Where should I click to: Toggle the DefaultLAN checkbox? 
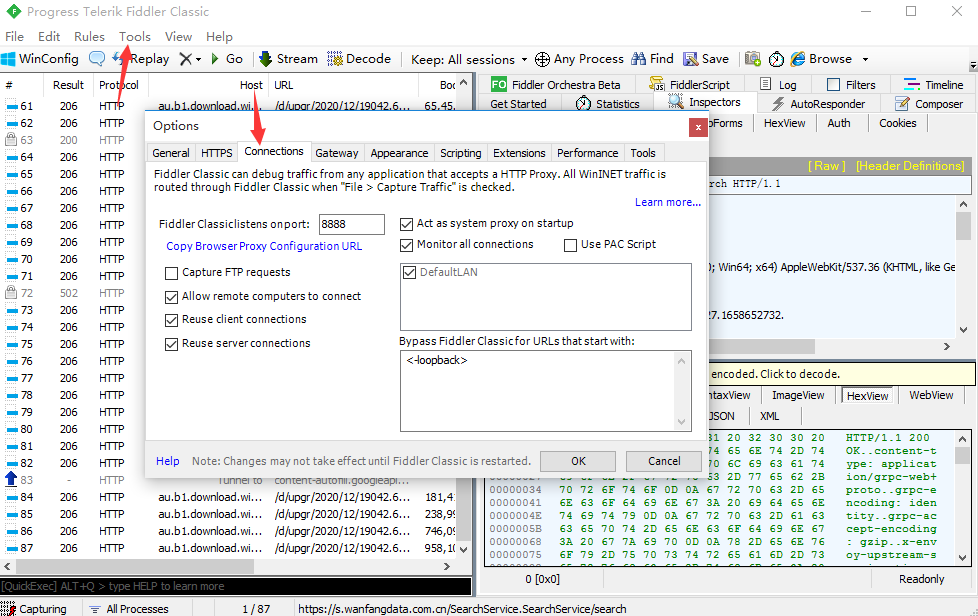point(410,272)
